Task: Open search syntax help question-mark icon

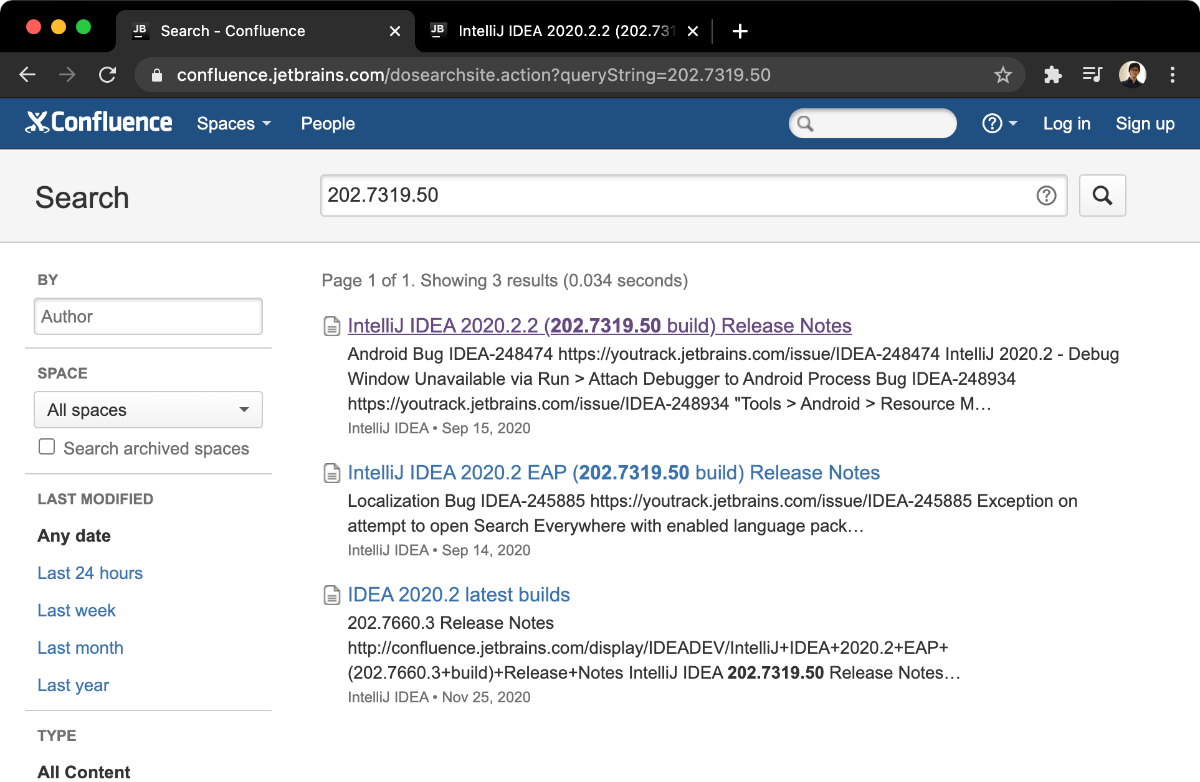Action: (1046, 196)
